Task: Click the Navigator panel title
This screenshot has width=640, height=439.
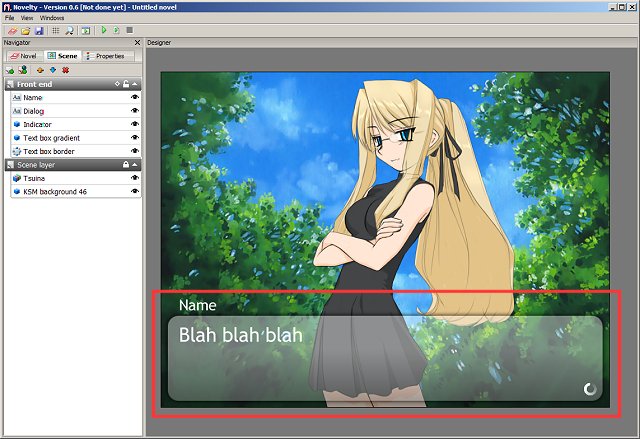Action: (17, 42)
